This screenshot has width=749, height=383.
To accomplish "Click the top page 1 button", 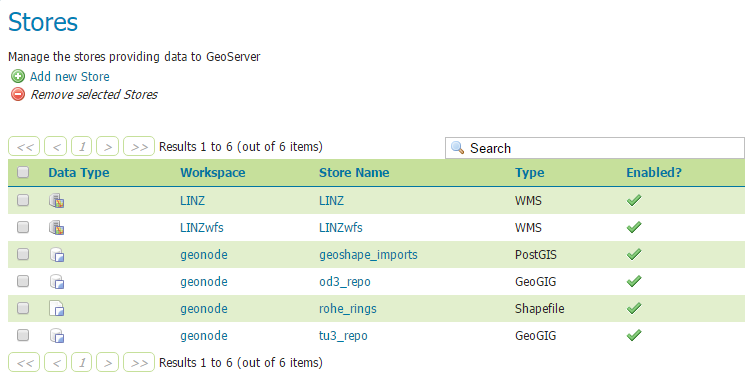I will click(81, 147).
